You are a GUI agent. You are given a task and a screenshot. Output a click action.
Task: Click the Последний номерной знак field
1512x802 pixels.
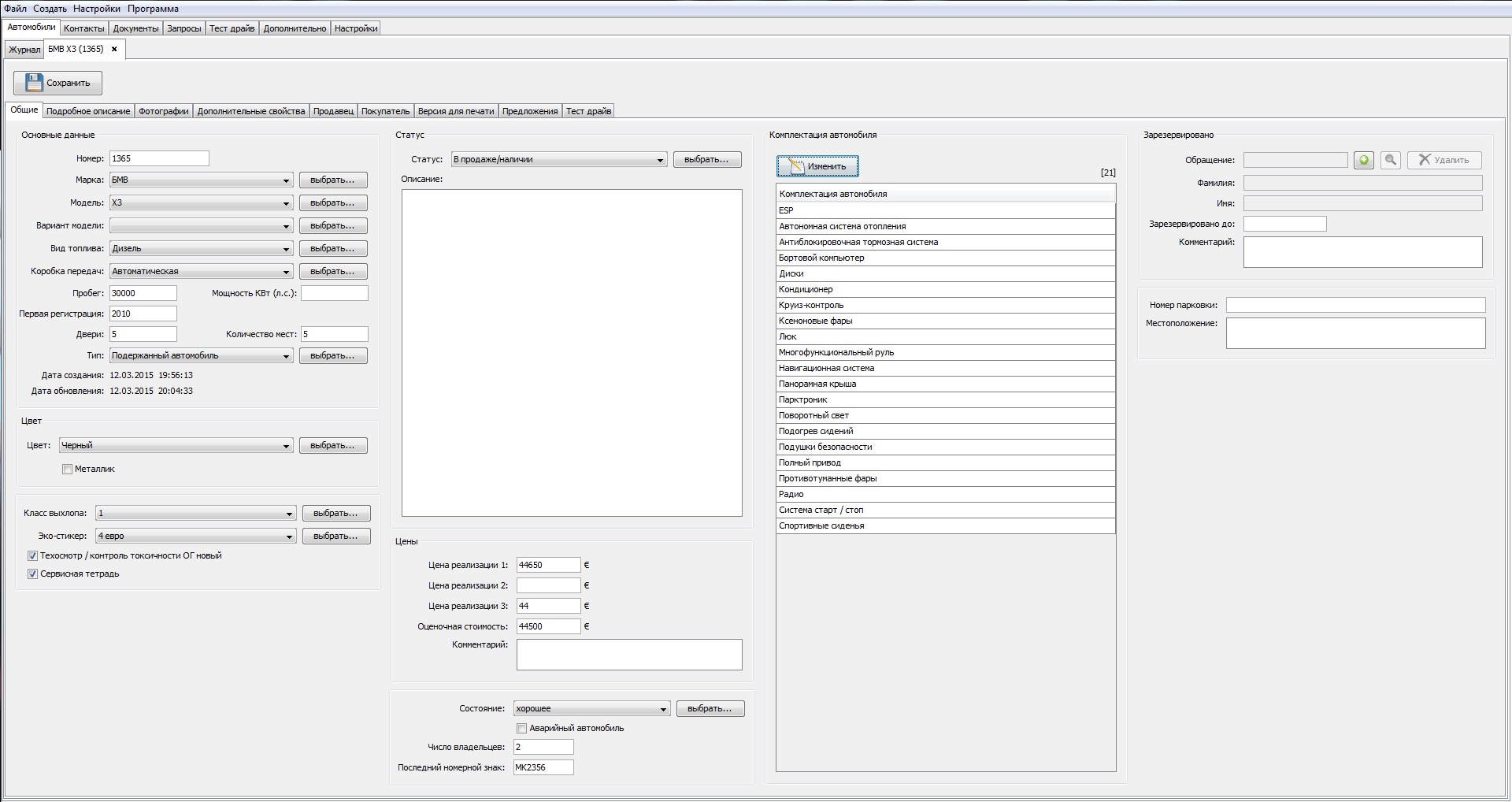[543, 767]
